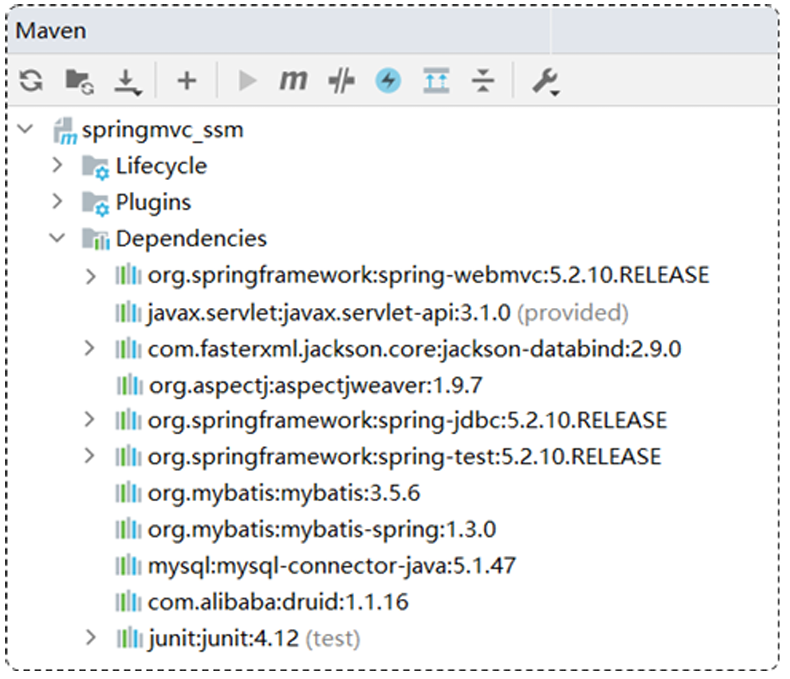Viewport: 790px width, 679px height.
Task: Generate sources and update folders icon
Action: [x=79, y=81]
